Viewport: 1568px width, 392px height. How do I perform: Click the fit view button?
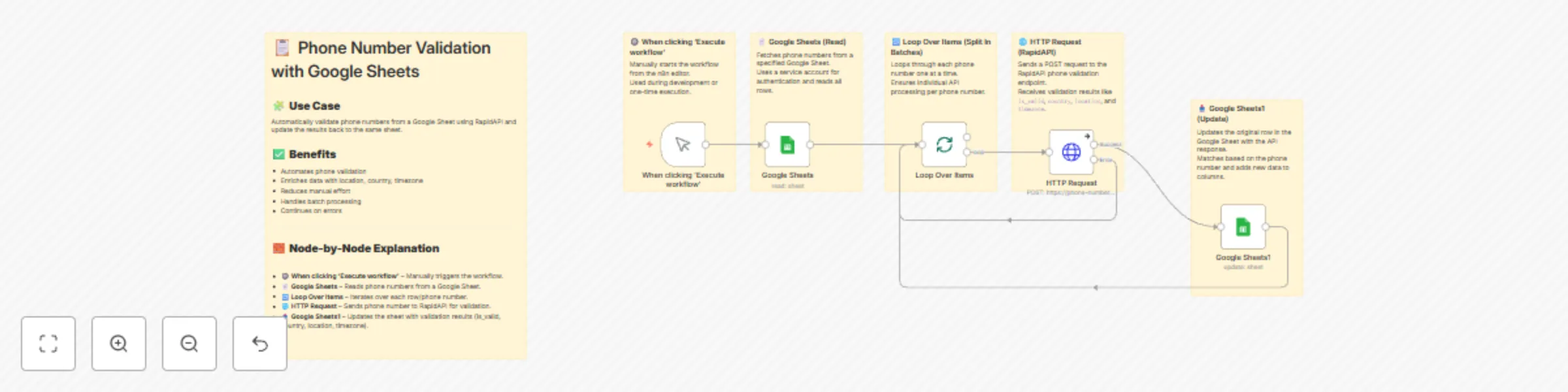48,344
